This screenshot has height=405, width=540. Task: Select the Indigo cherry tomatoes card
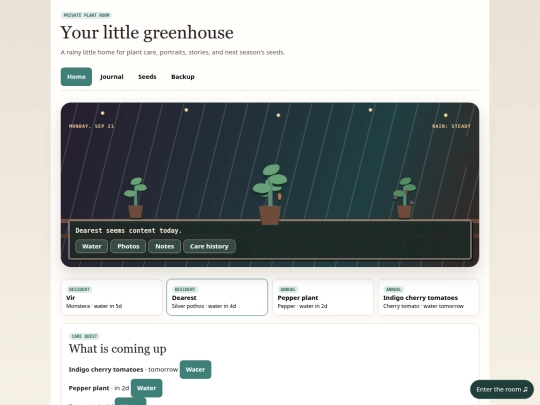coord(428,297)
